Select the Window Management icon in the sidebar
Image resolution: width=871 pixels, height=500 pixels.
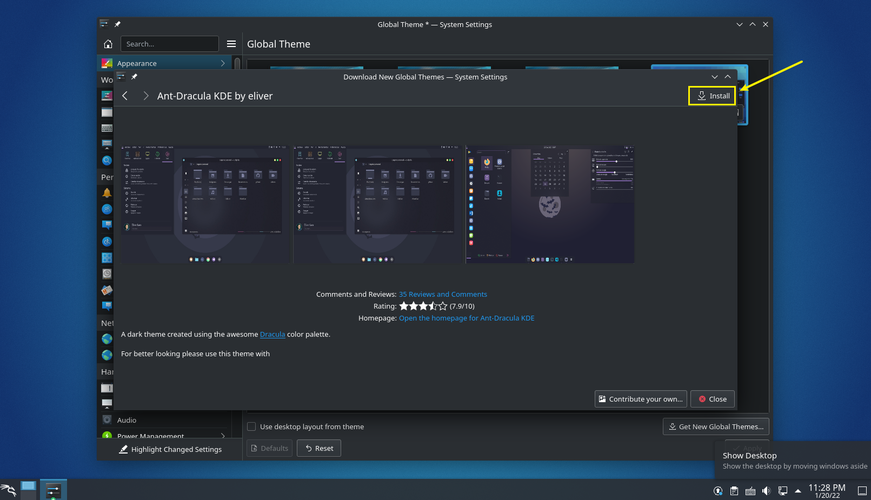pos(107,112)
